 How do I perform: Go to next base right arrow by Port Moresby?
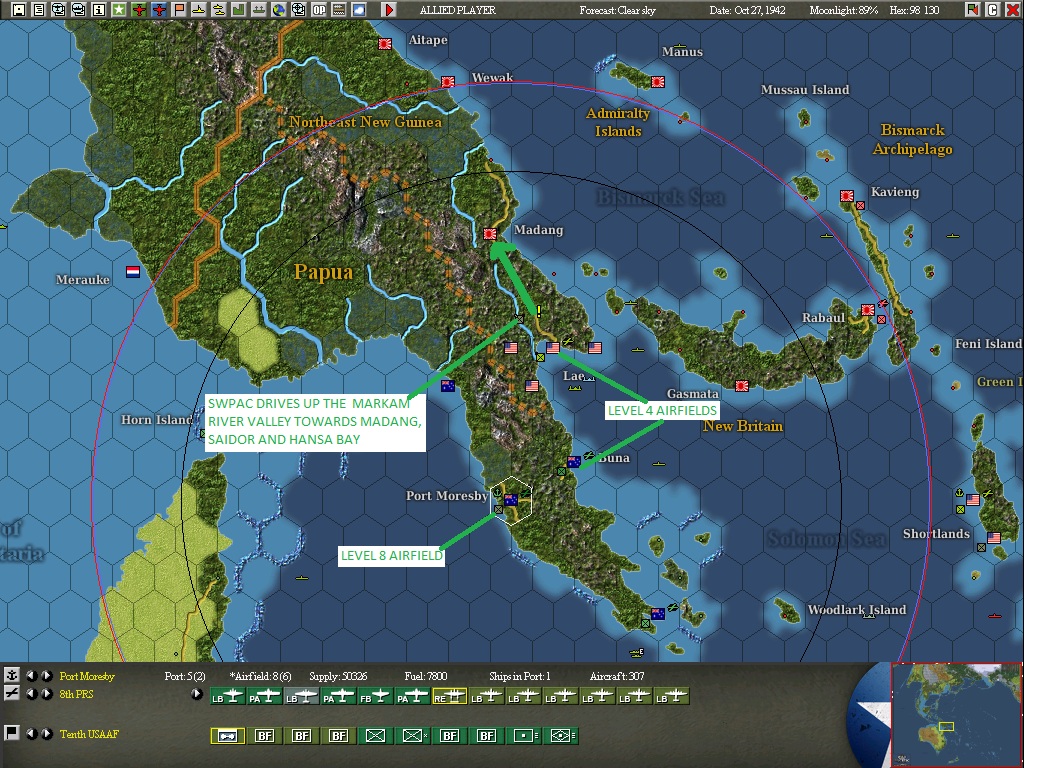click(47, 676)
